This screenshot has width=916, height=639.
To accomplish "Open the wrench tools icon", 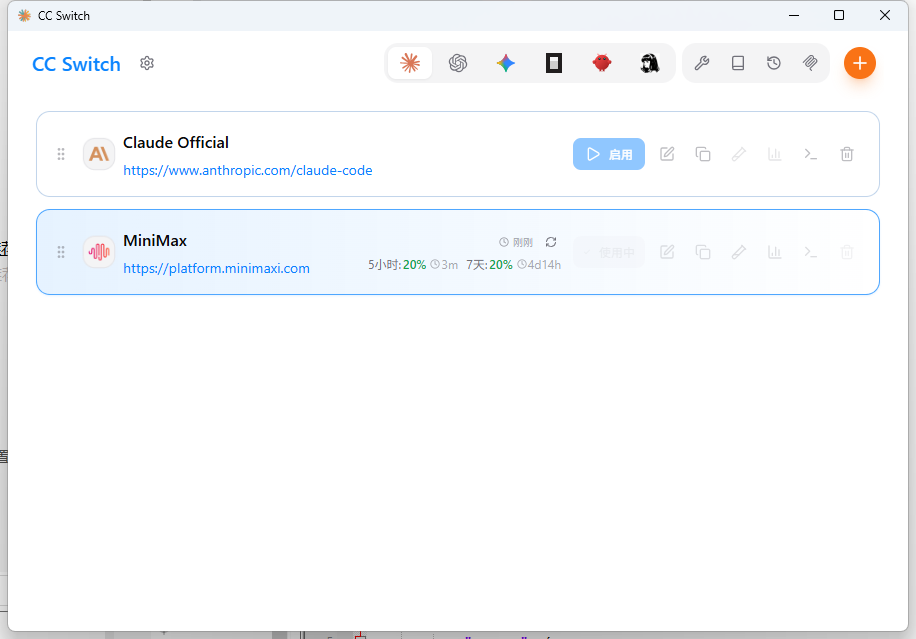I will [702, 63].
